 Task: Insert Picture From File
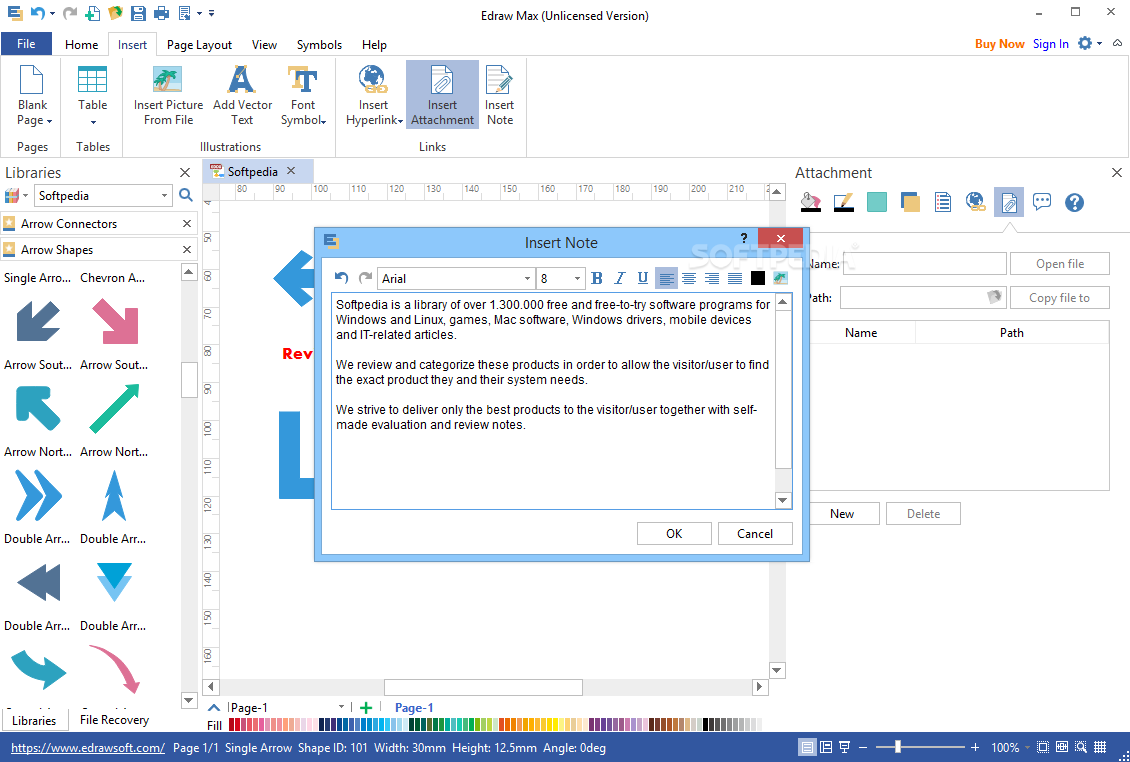click(169, 96)
